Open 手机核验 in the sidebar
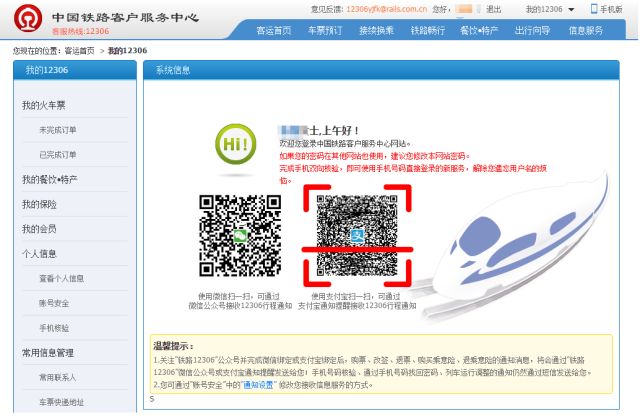The width and height of the screenshot is (640, 417). (x=54, y=328)
